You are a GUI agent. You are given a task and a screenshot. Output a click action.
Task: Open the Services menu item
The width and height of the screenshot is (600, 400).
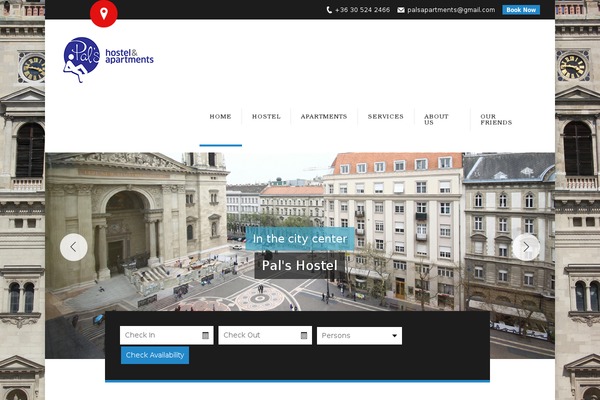[386, 116]
